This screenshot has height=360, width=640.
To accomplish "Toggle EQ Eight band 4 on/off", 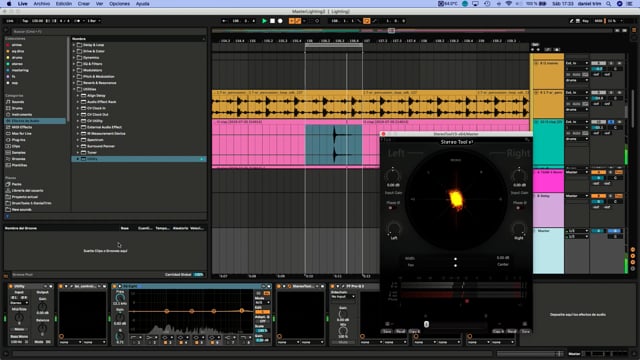I will [181, 342].
